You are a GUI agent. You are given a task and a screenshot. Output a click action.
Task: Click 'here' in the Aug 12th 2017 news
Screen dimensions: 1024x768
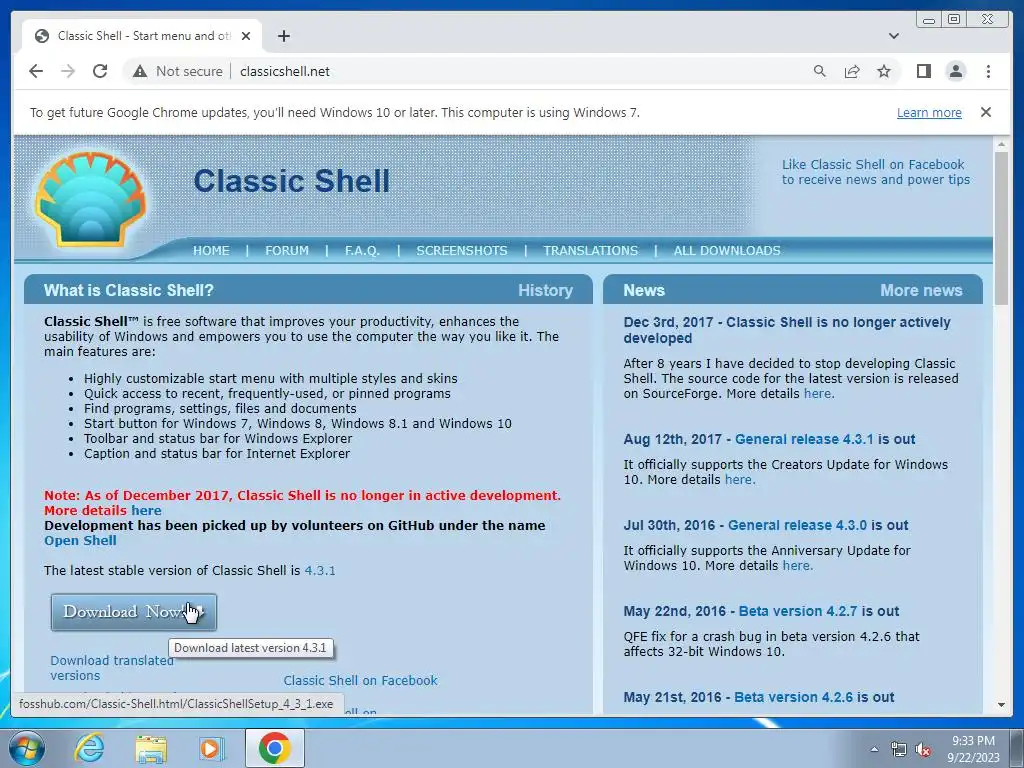tap(740, 479)
